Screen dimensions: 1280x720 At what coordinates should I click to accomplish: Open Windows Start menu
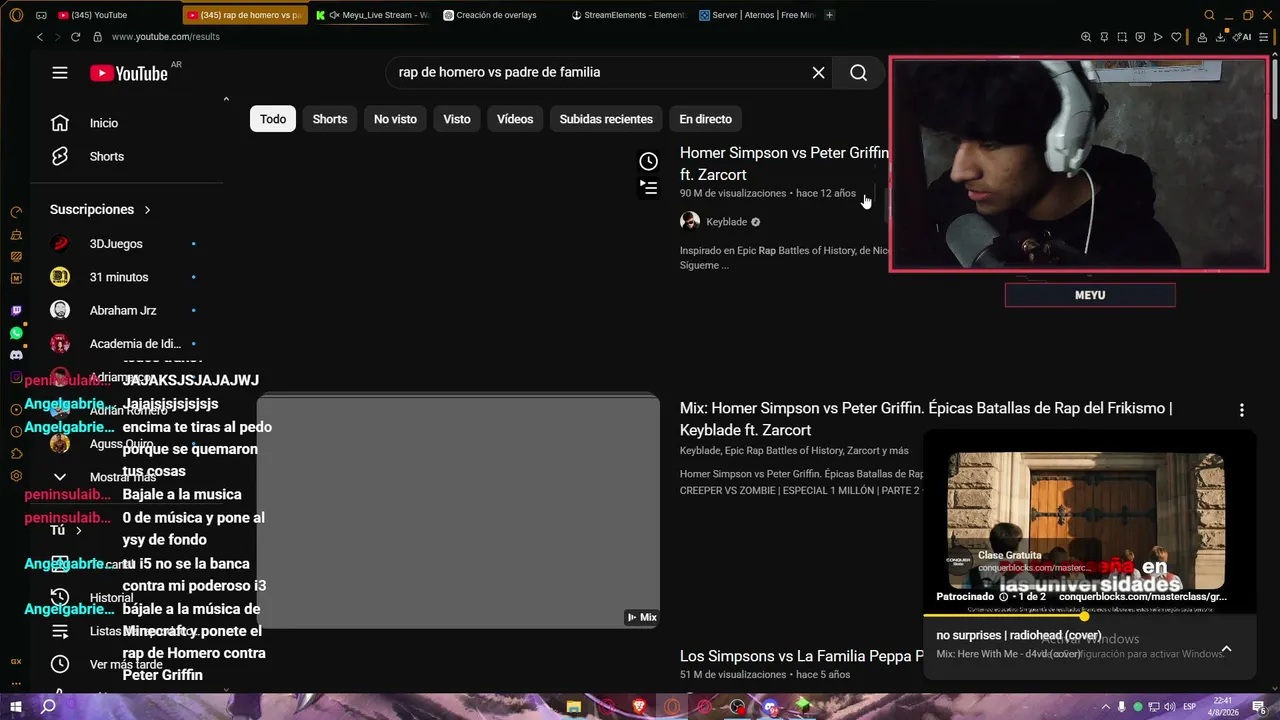pyautogui.click(x=16, y=706)
